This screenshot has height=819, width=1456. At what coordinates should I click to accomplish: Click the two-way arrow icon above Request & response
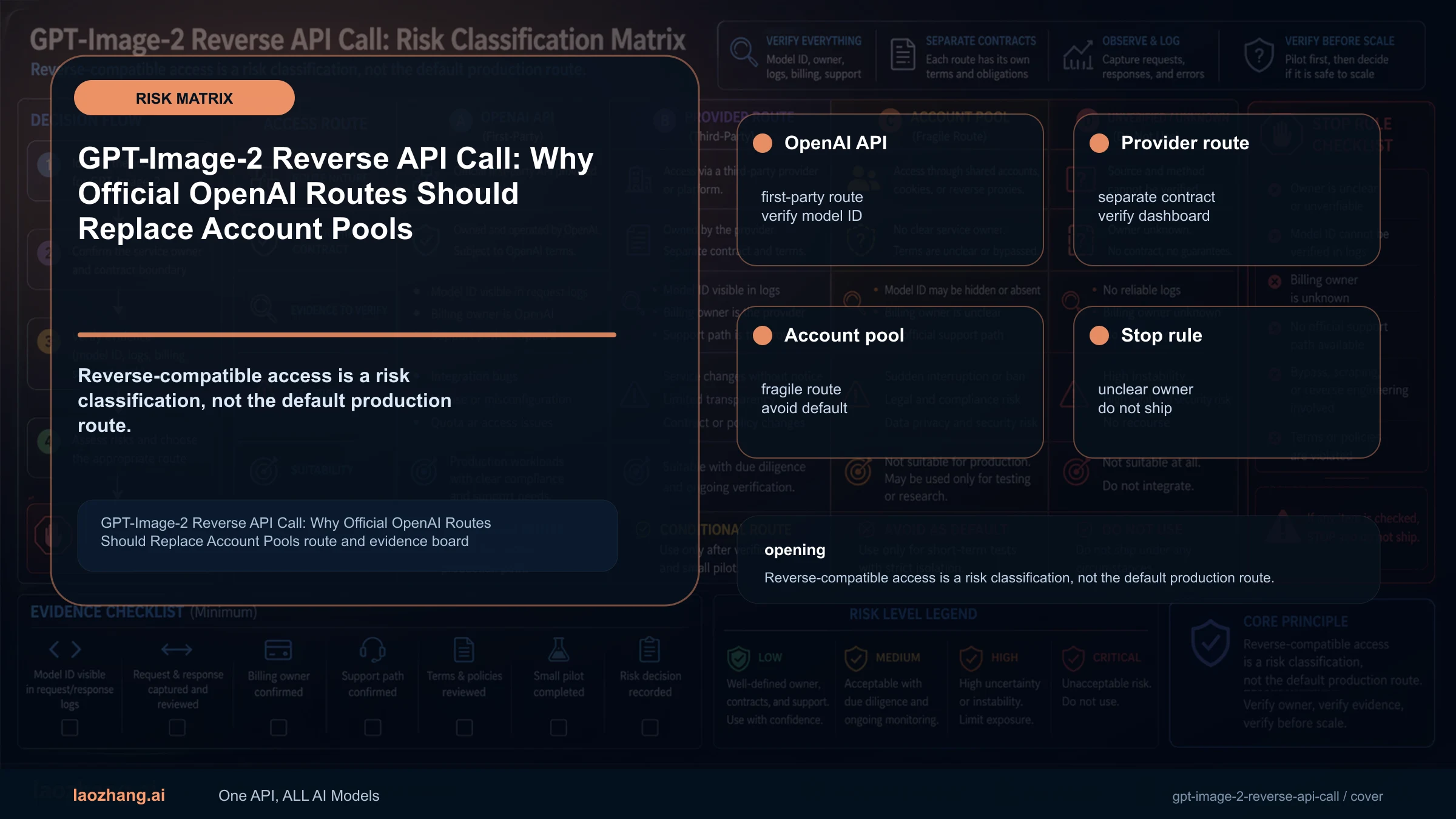[x=177, y=650]
